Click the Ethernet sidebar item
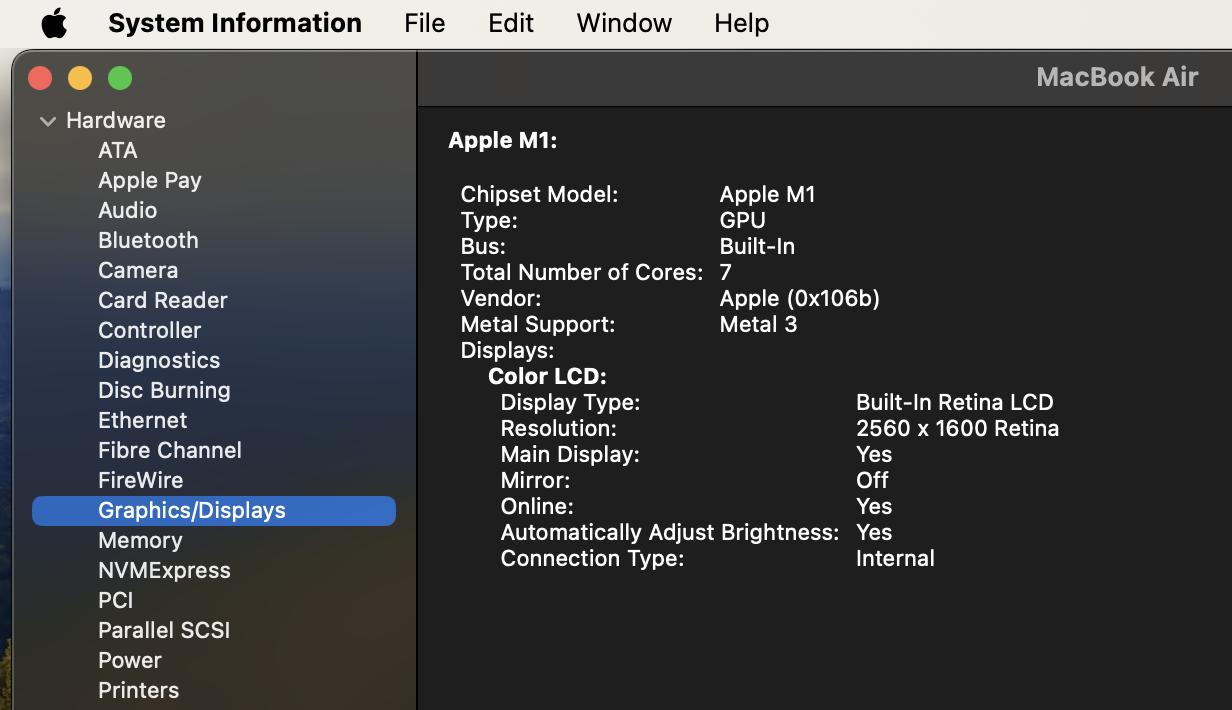1232x710 pixels. pyautogui.click(x=142, y=420)
